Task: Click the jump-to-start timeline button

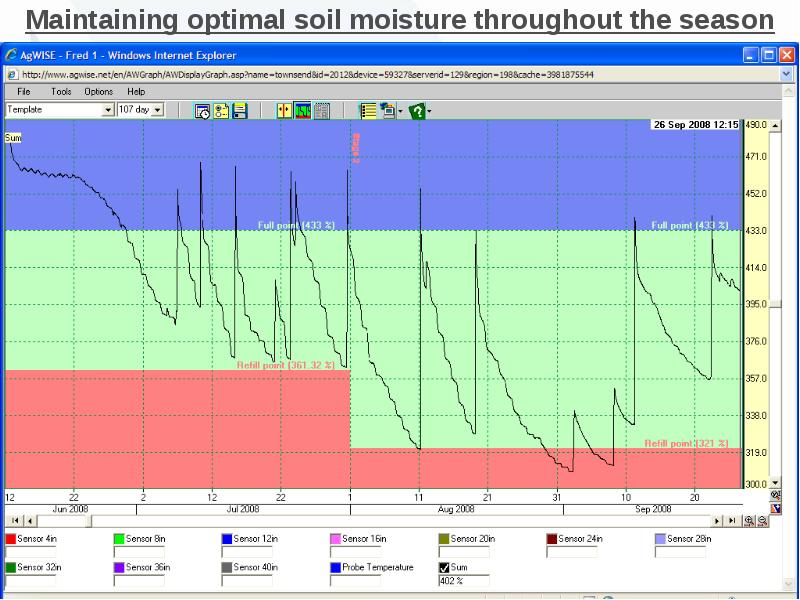Action: tap(13, 521)
